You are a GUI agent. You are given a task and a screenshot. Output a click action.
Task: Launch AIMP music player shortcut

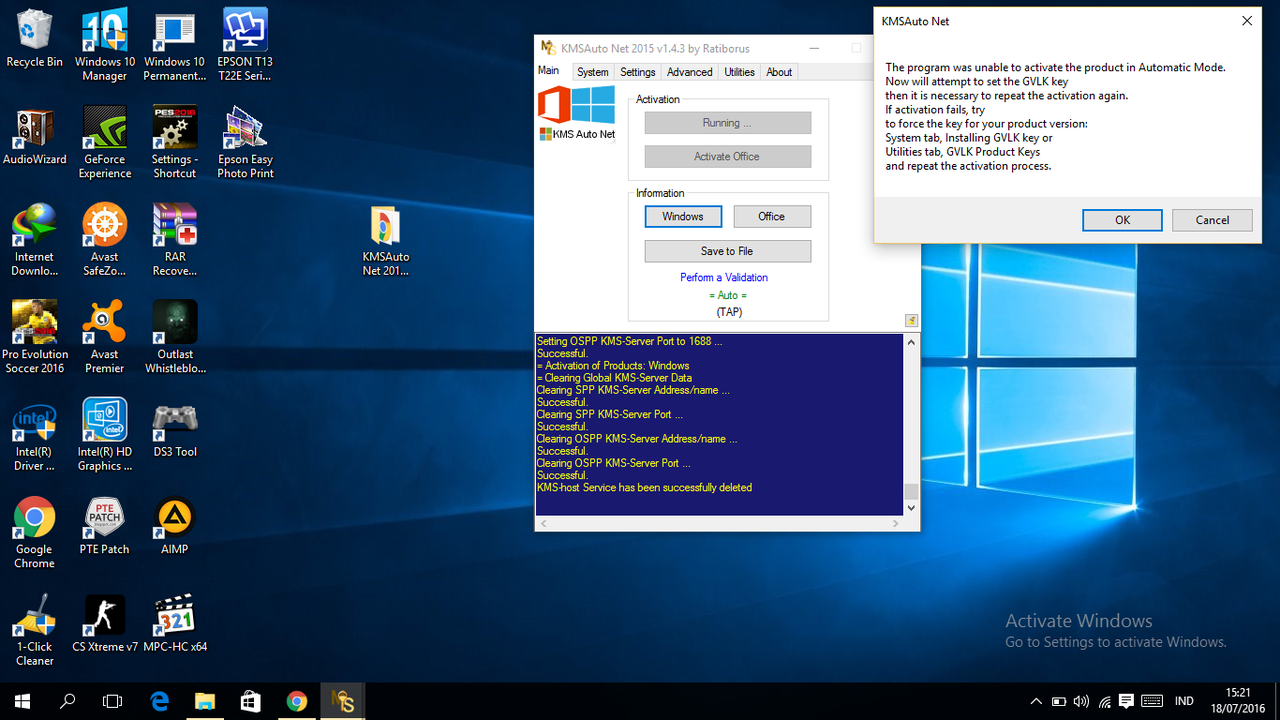point(174,525)
